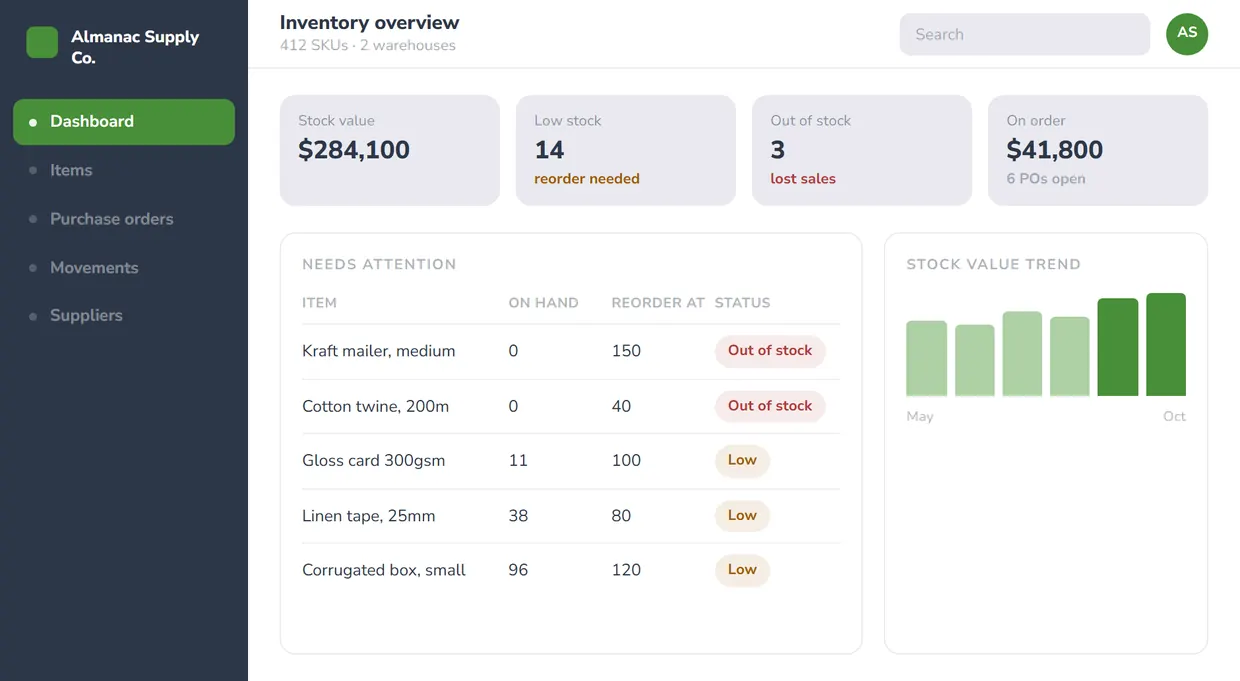Open the Stock value card
The width and height of the screenshot is (1240, 681).
tap(390, 150)
